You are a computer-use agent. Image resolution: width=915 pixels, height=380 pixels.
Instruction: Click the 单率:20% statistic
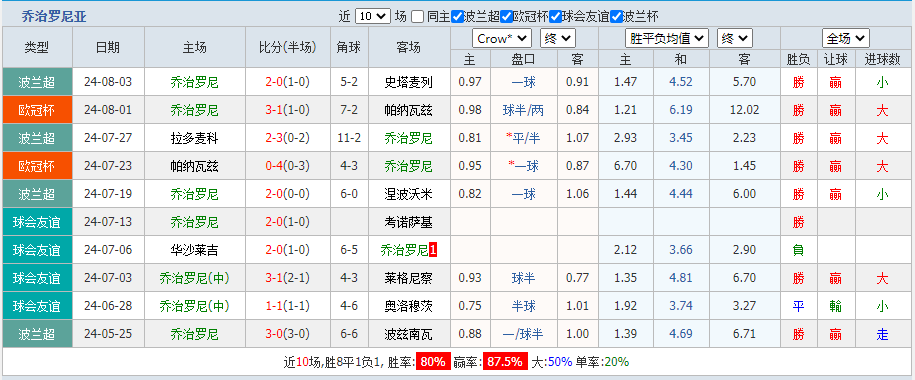(x=602, y=362)
